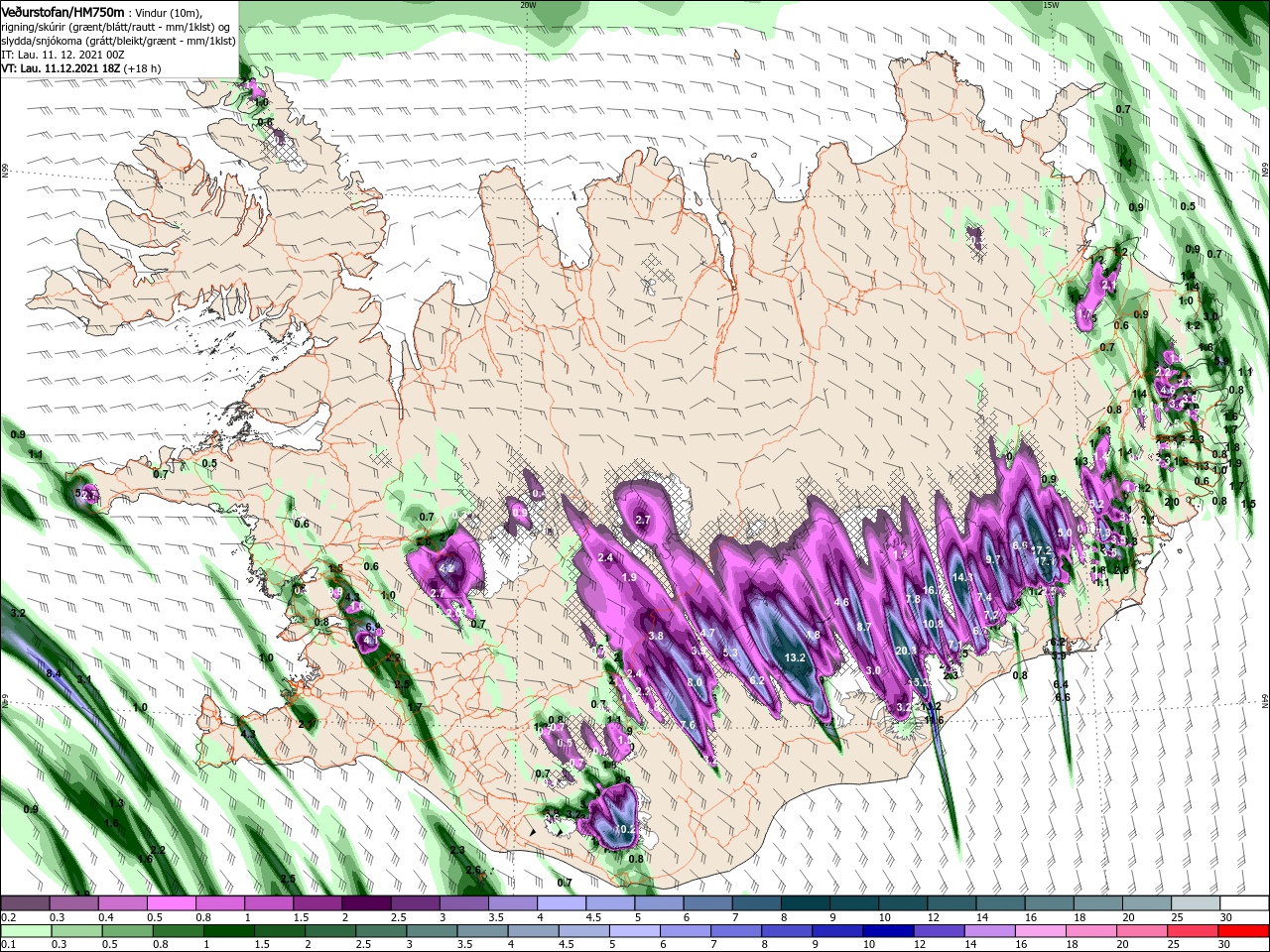
Task: Select the palest green first rain legend swatch
Action: click(26, 931)
